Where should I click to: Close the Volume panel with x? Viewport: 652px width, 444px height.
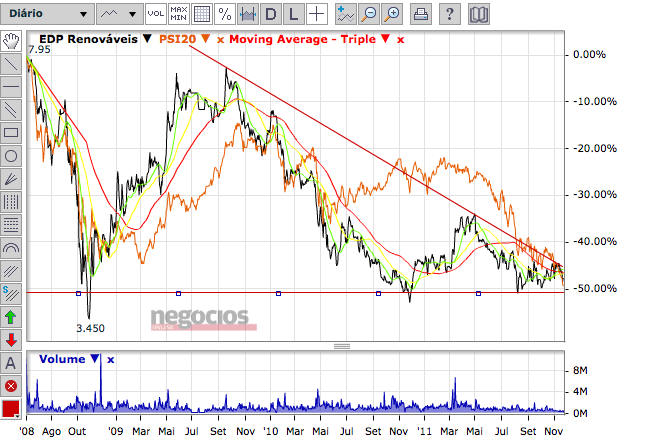pos(110,360)
